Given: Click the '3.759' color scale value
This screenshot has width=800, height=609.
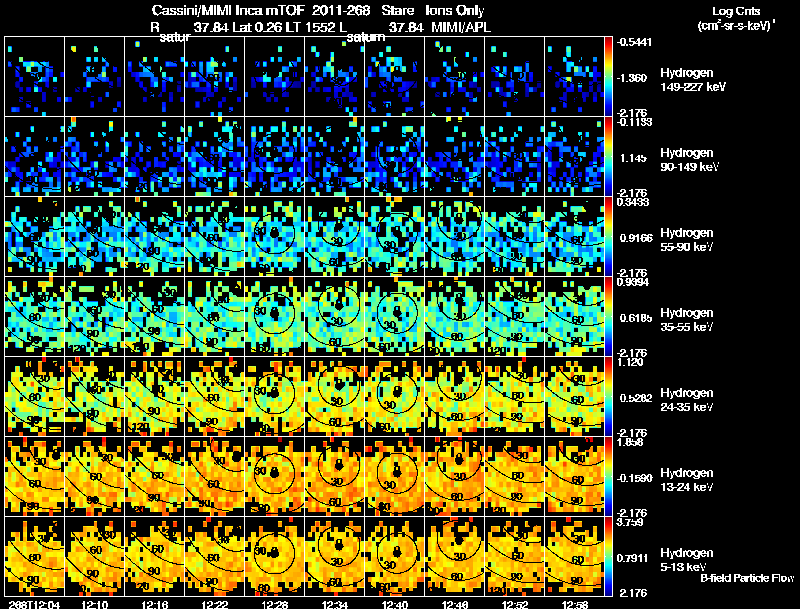Looking at the screenshot, I should point(631,522).
